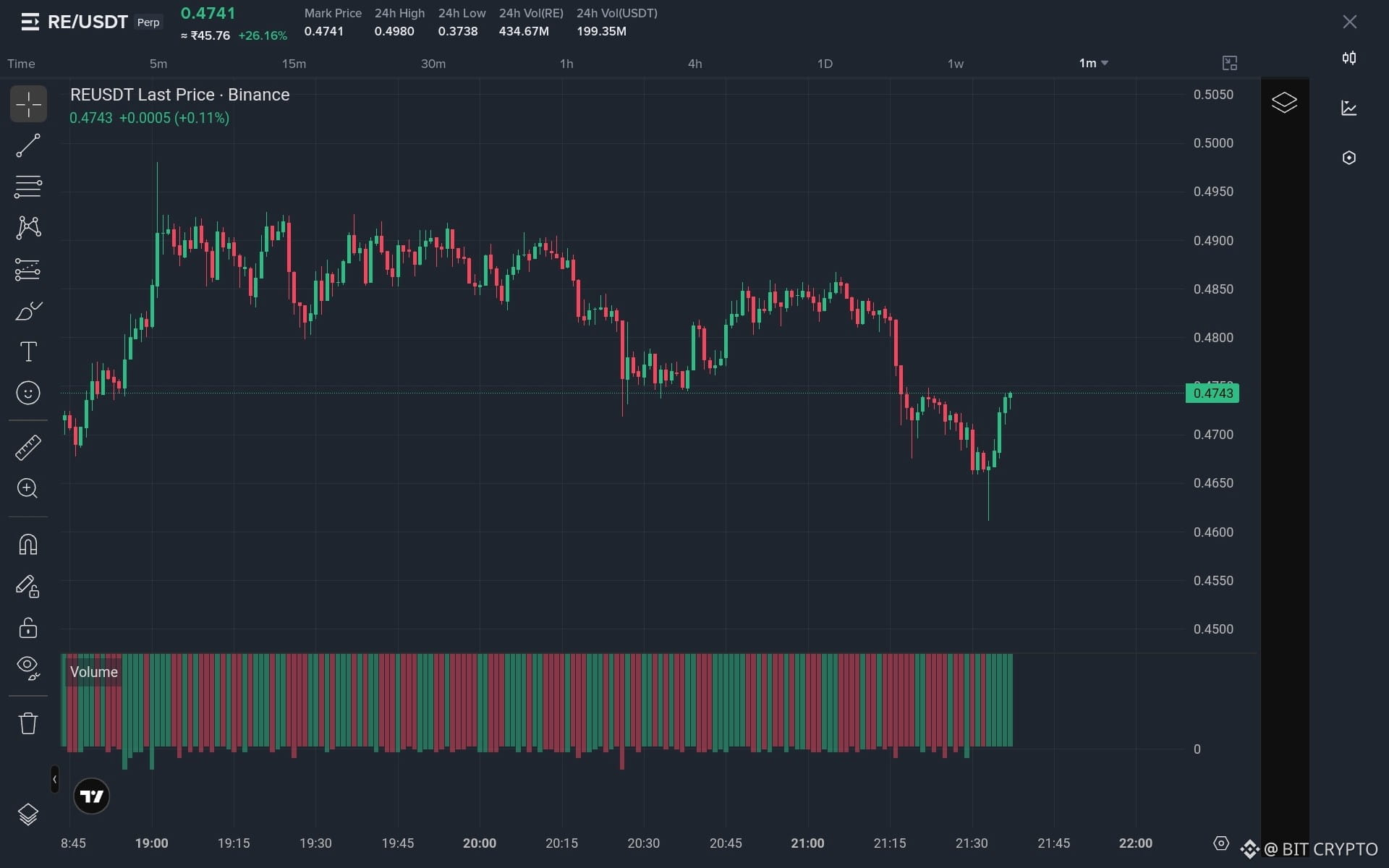The height and width of the screenshot is (868, 1389).
Task: Switch chart to 30m timeframe
Action: [x=433, y=64]
